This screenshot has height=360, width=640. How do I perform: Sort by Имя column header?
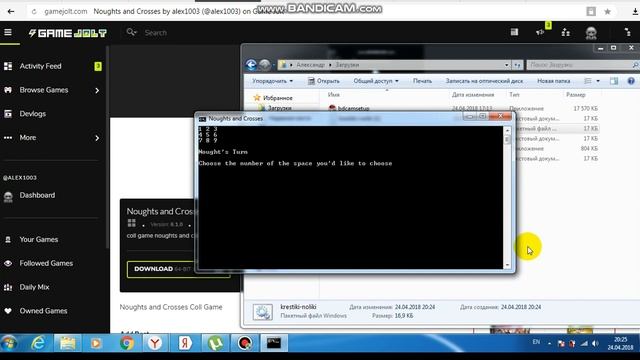click(x=333, y=95)
